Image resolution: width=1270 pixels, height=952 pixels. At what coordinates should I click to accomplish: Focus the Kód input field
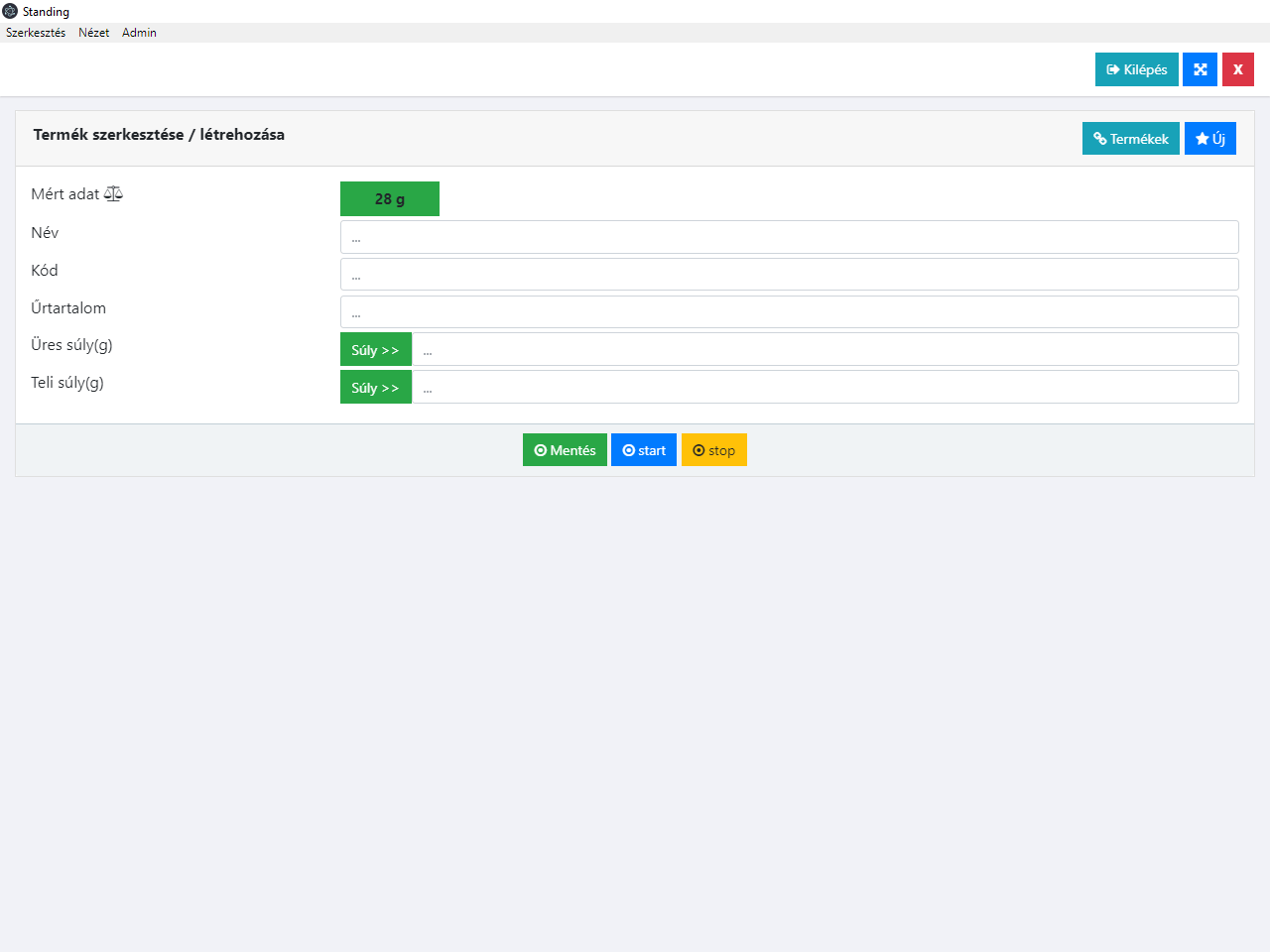click(789, 275)
